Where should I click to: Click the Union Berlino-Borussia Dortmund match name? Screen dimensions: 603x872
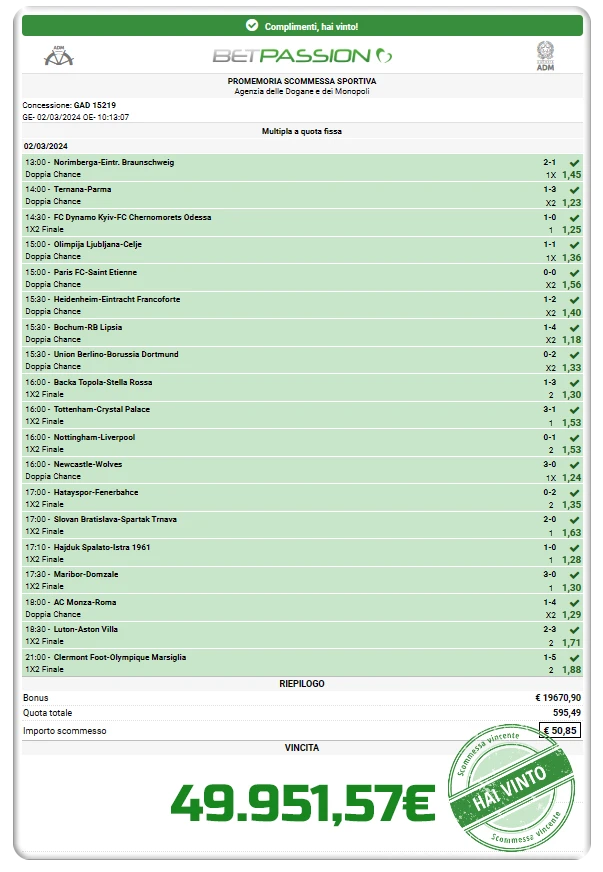(116, 354)
